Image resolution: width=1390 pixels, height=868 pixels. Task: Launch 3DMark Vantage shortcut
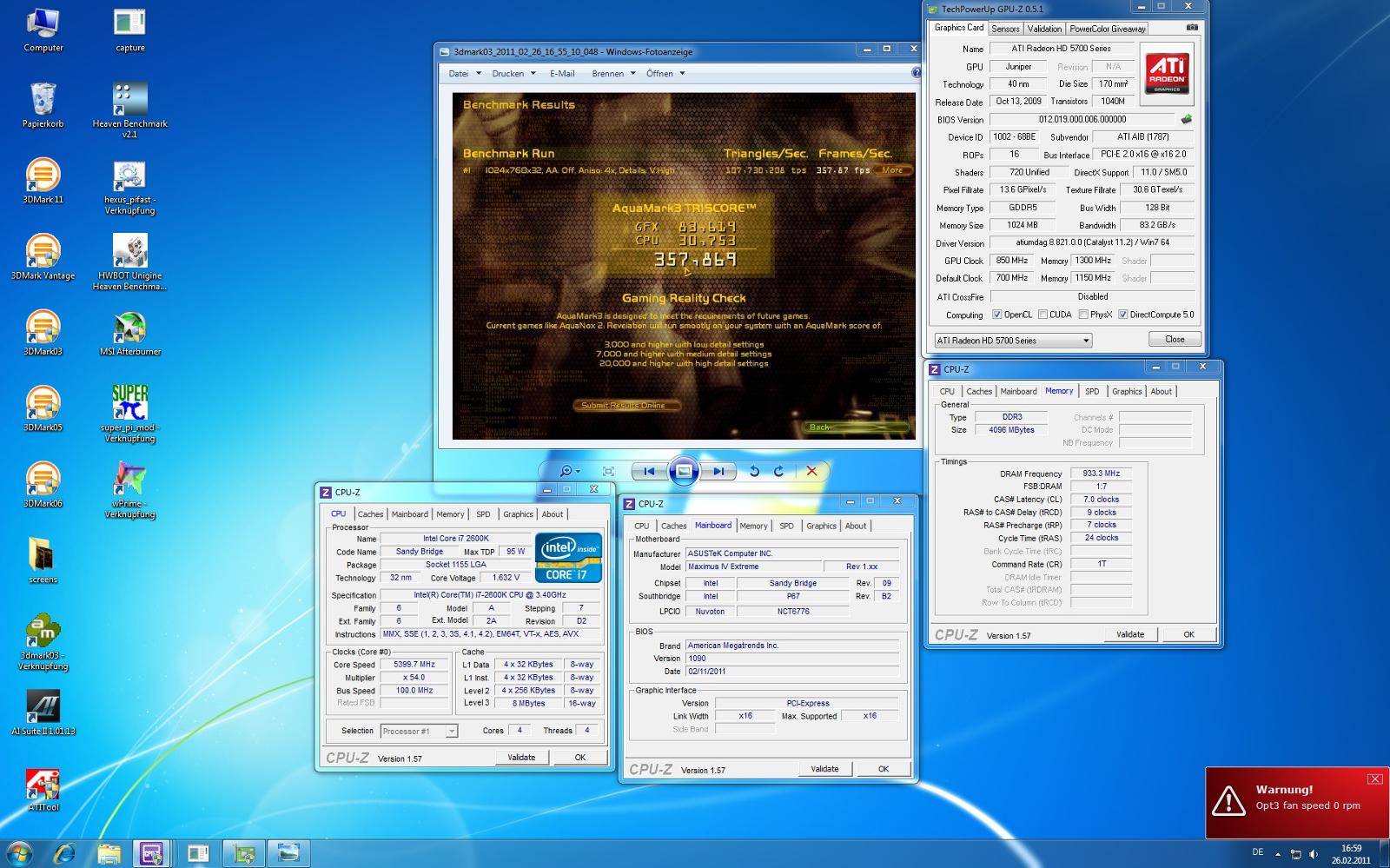(43, 257)
